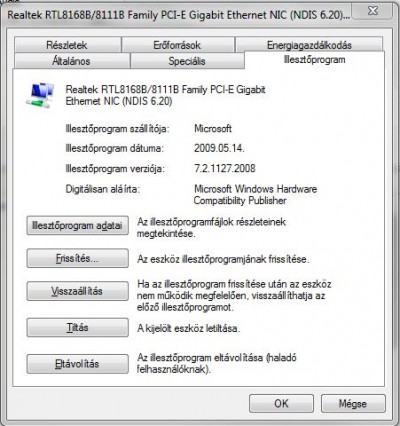
Task: Click Eltávolítás to uninstall driver
Action: (77, 364)
